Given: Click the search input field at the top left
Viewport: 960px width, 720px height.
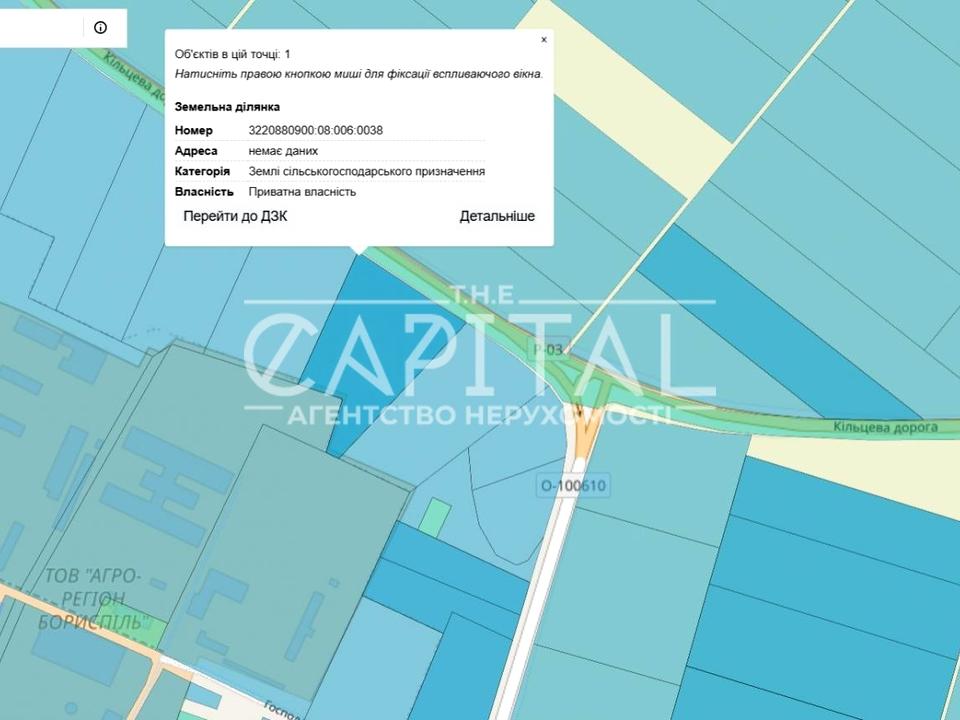Looking at the screenshot, I should point(42,28).
